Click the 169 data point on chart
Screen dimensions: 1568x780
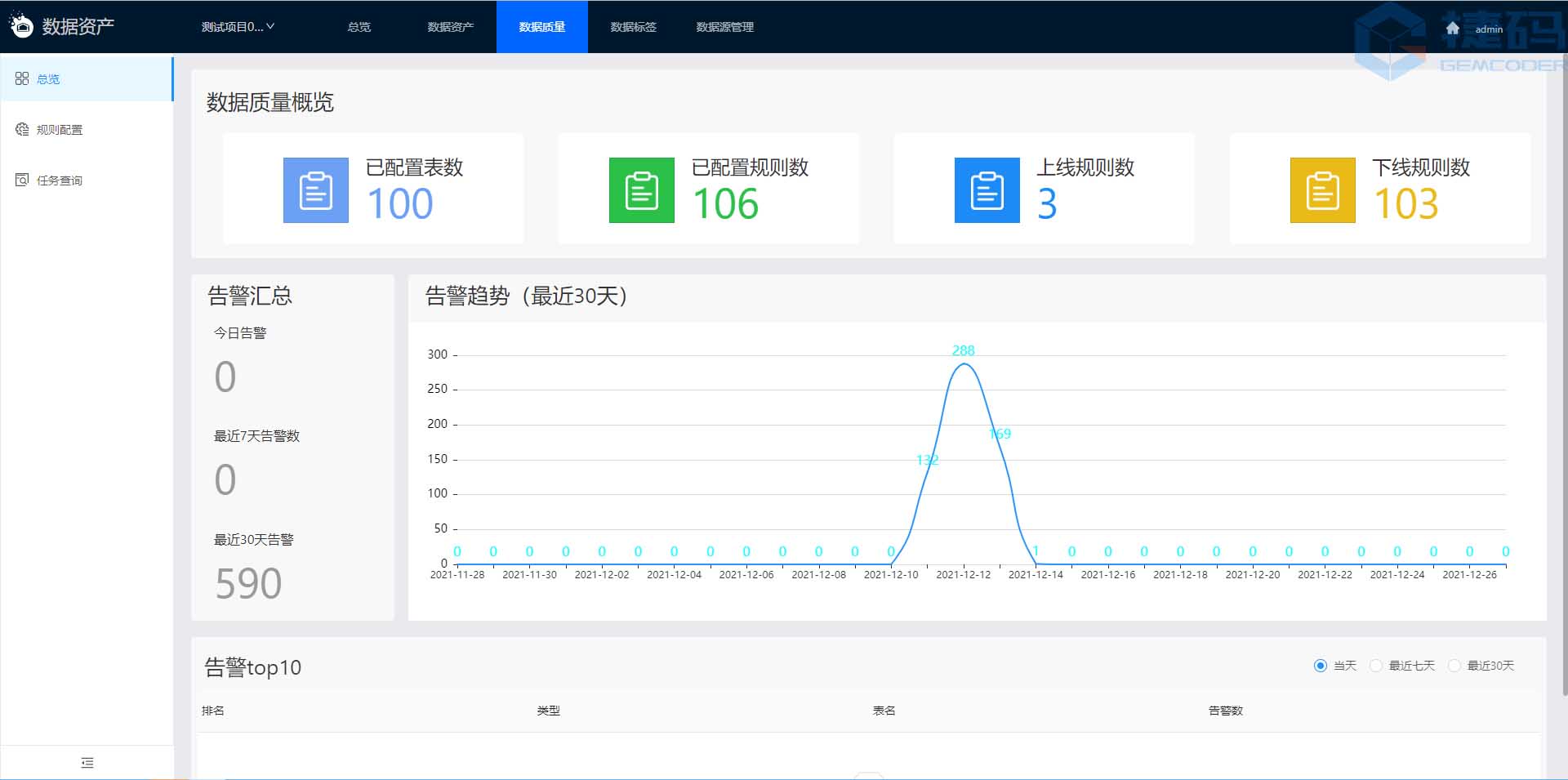coord(1000,434)
